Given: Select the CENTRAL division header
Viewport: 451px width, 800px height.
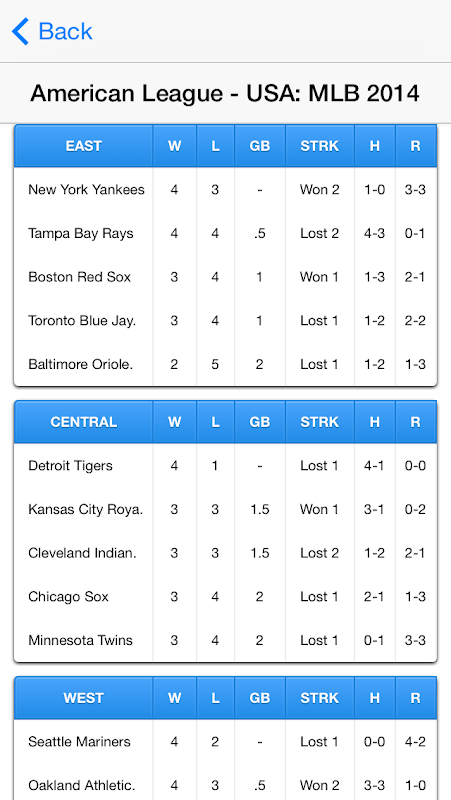Looking at the screenshot, I should [84, 422].
